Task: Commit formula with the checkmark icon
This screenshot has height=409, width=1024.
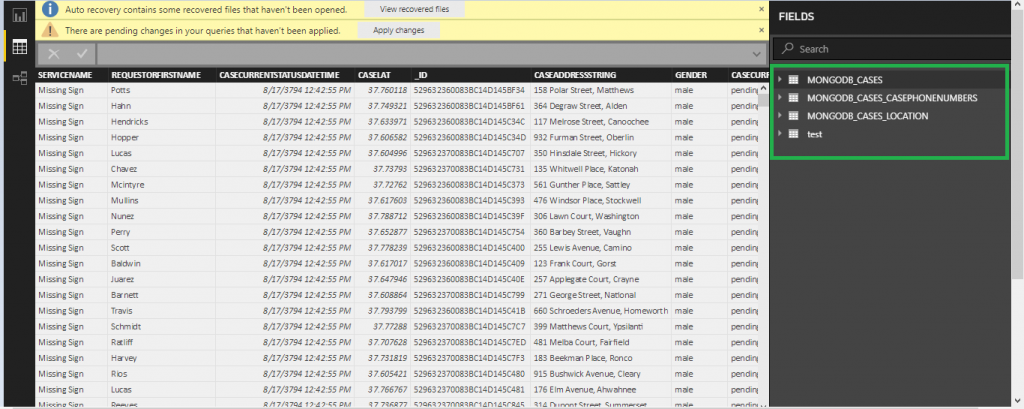Action: click(81, 54)
